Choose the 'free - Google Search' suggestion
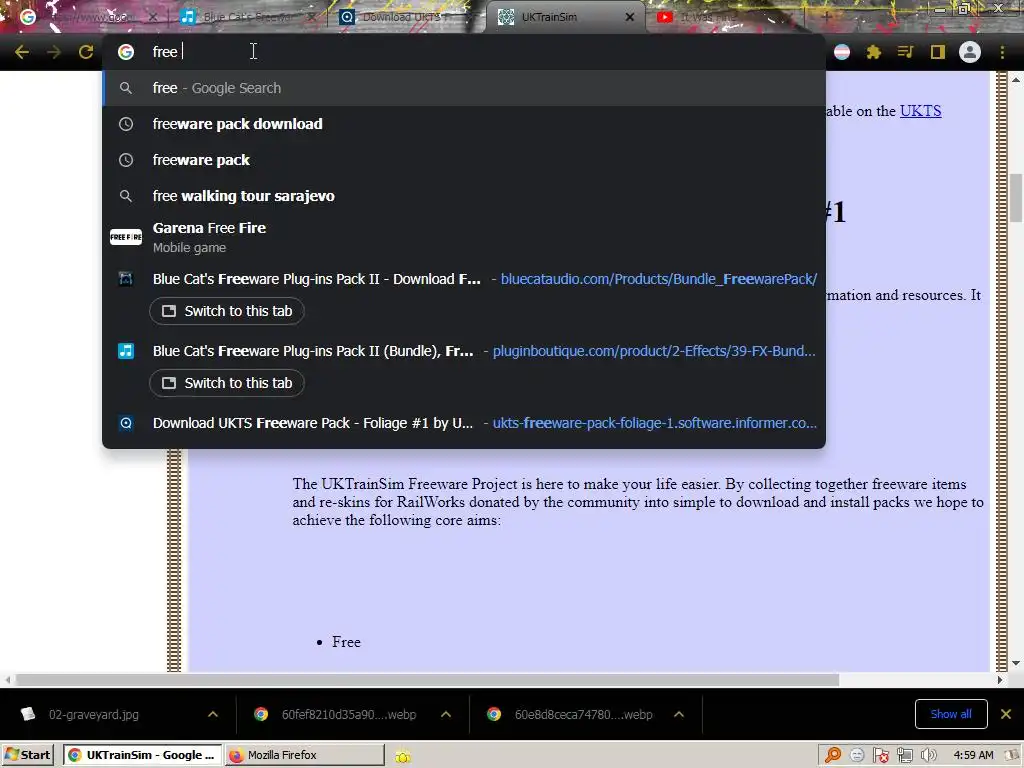The height and width of the screenshot is (768, 1024). coord(464,88)
